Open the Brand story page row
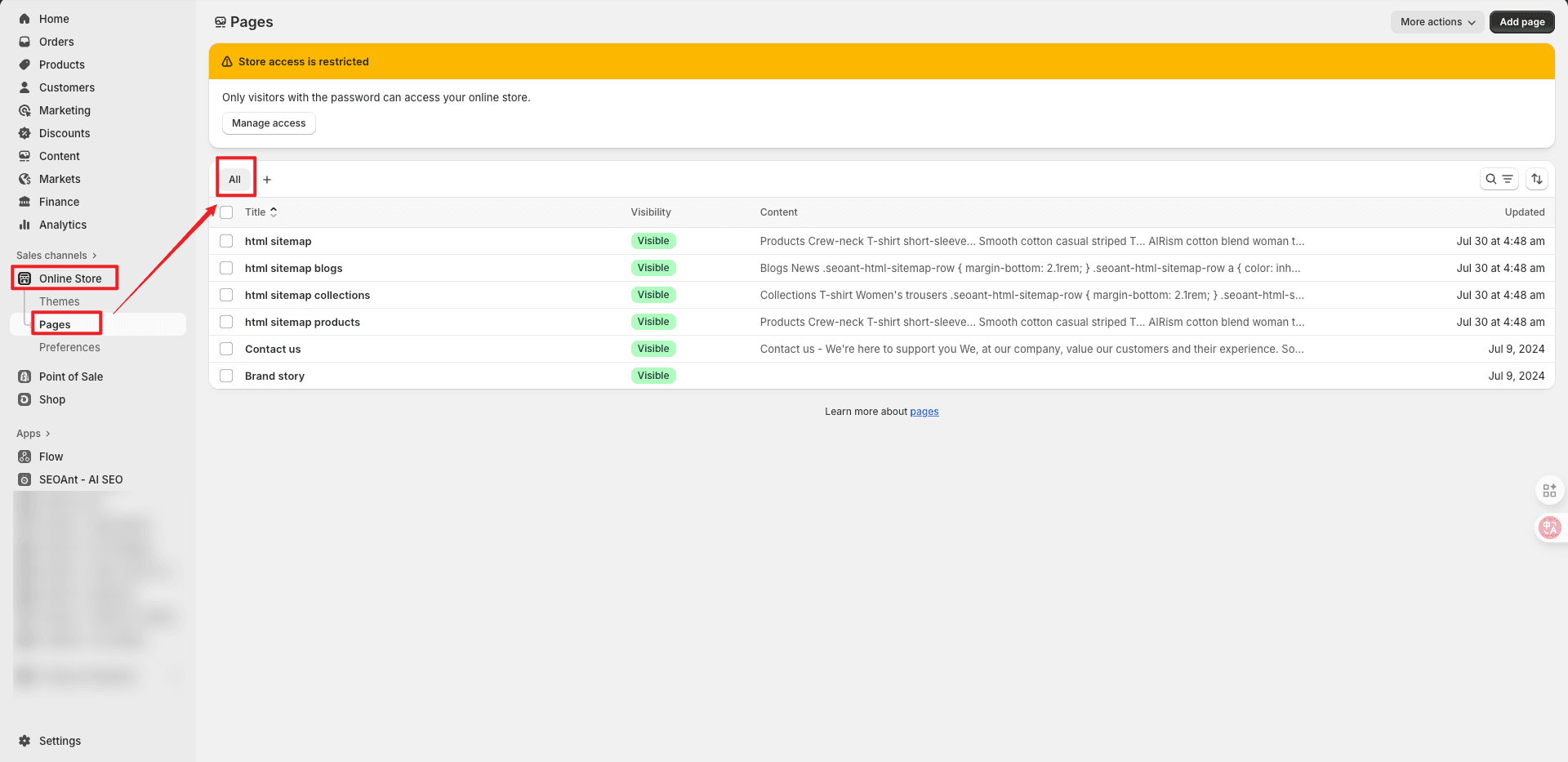Viewport: 1568px width, 762px height. [274, 376]
